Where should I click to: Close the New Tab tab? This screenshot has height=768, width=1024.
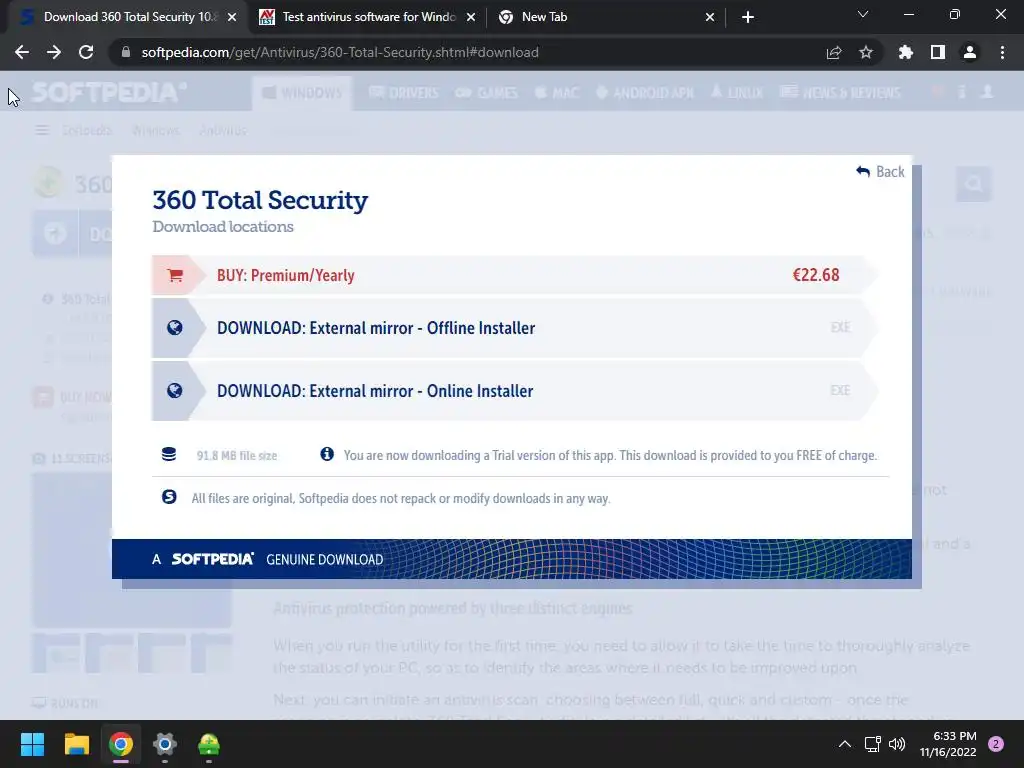pos(710,17)
